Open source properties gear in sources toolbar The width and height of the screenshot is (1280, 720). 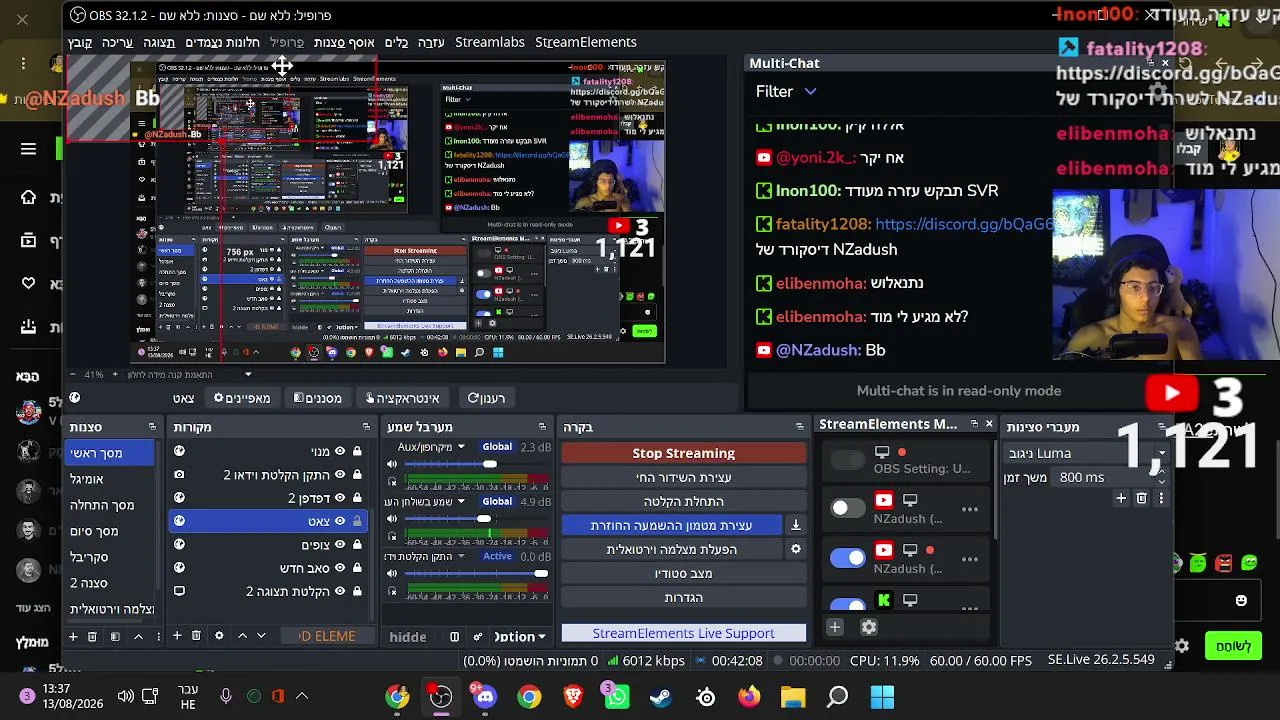point(219,636)
